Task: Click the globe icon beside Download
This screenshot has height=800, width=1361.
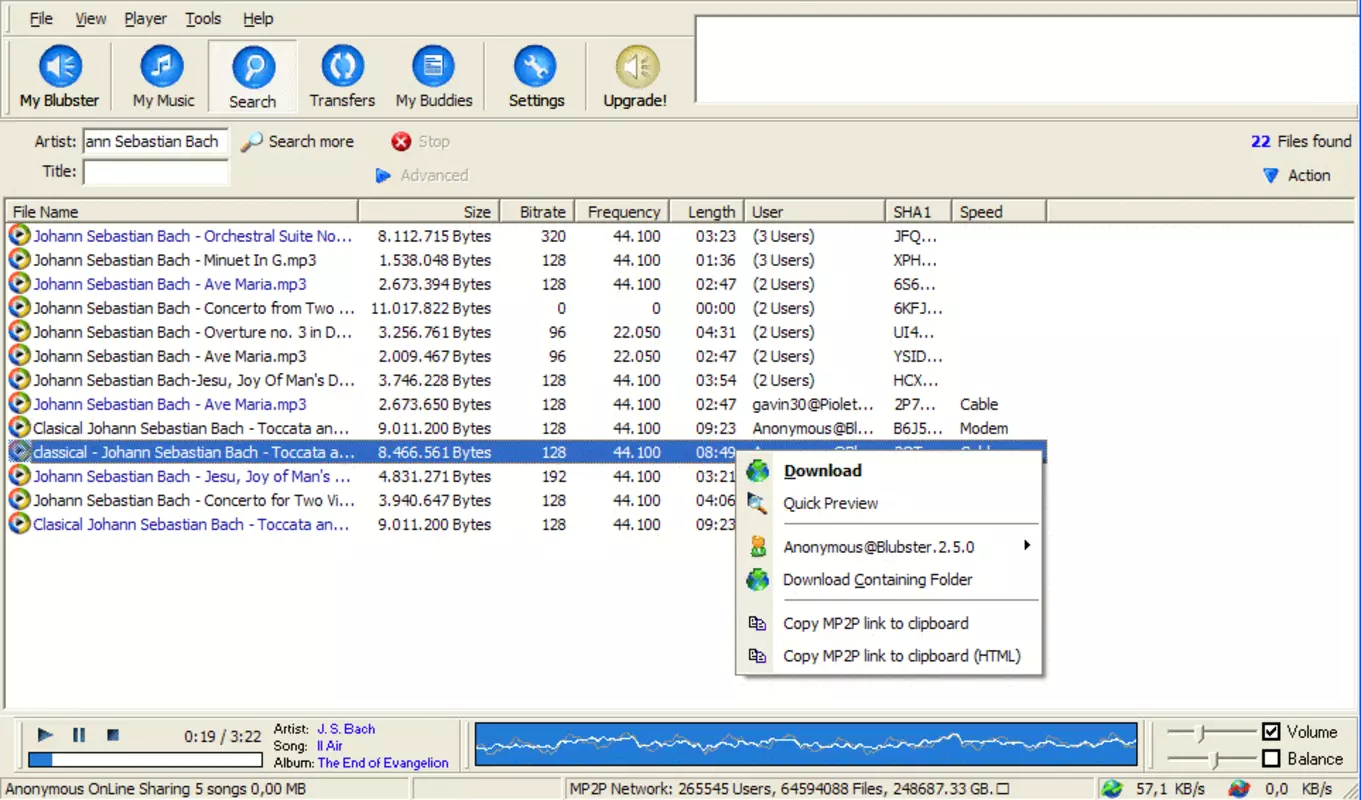Action: [759, 471]
